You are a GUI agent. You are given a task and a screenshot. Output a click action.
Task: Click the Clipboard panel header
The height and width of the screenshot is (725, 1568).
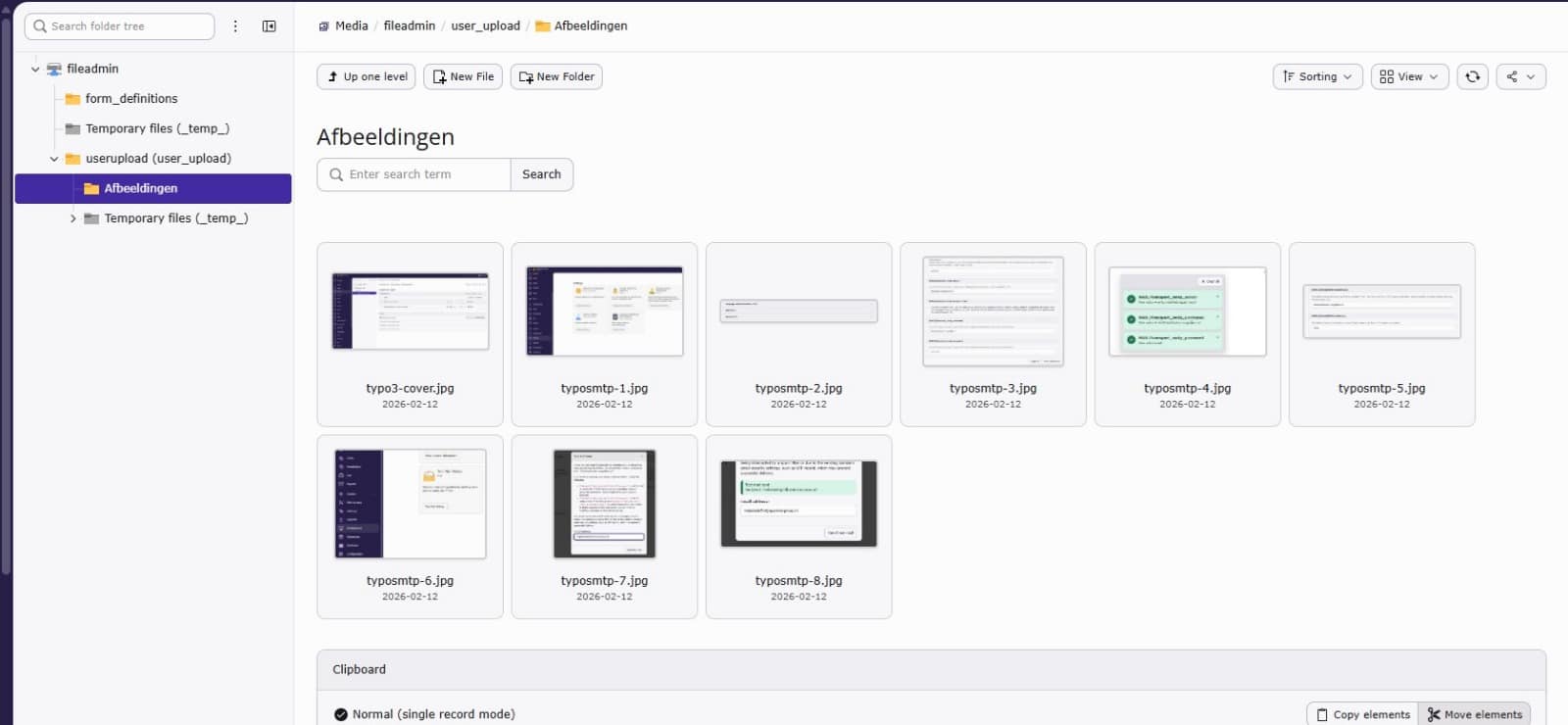pyautogui.click(x=931, y=670)
